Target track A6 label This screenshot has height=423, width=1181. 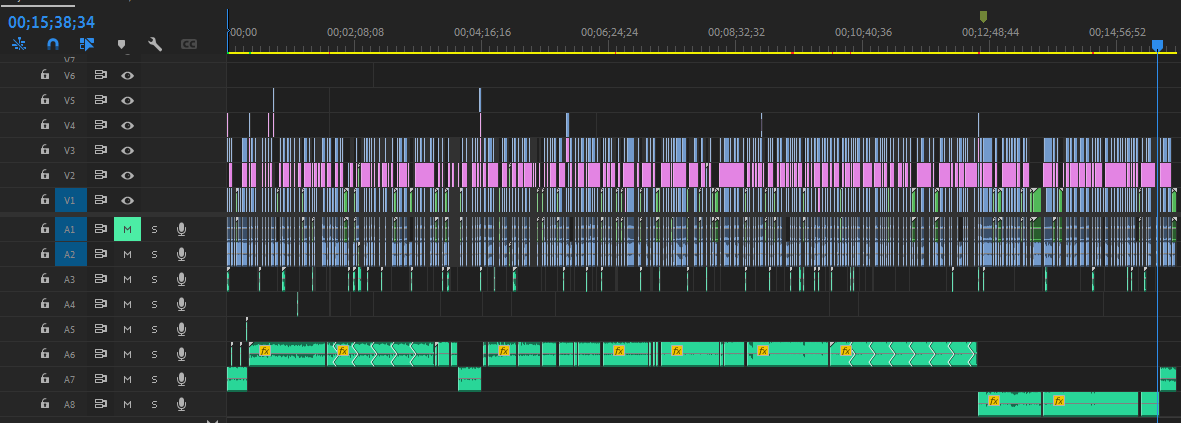pyautogui.click(x=70, y=354)
